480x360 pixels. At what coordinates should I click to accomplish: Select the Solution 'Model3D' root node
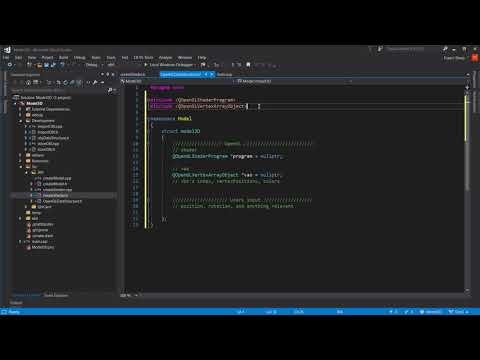46,98
